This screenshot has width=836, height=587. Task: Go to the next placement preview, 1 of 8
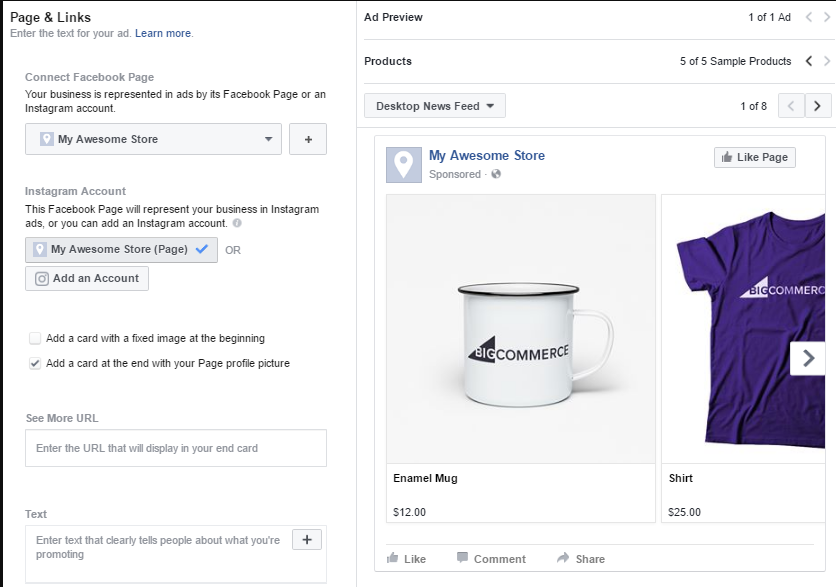pyautogui.click(x=819, y=106)
